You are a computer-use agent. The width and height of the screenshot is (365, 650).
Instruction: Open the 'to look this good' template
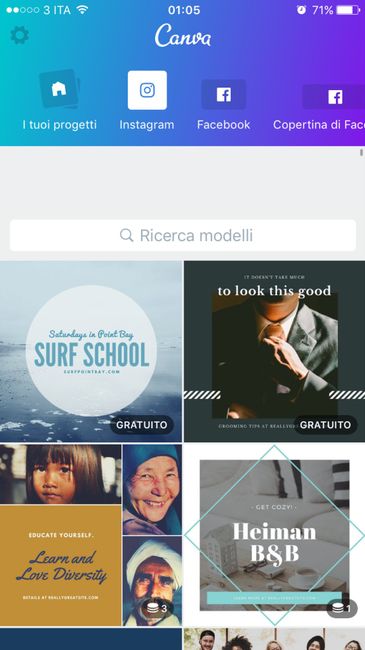click(275, 351)
